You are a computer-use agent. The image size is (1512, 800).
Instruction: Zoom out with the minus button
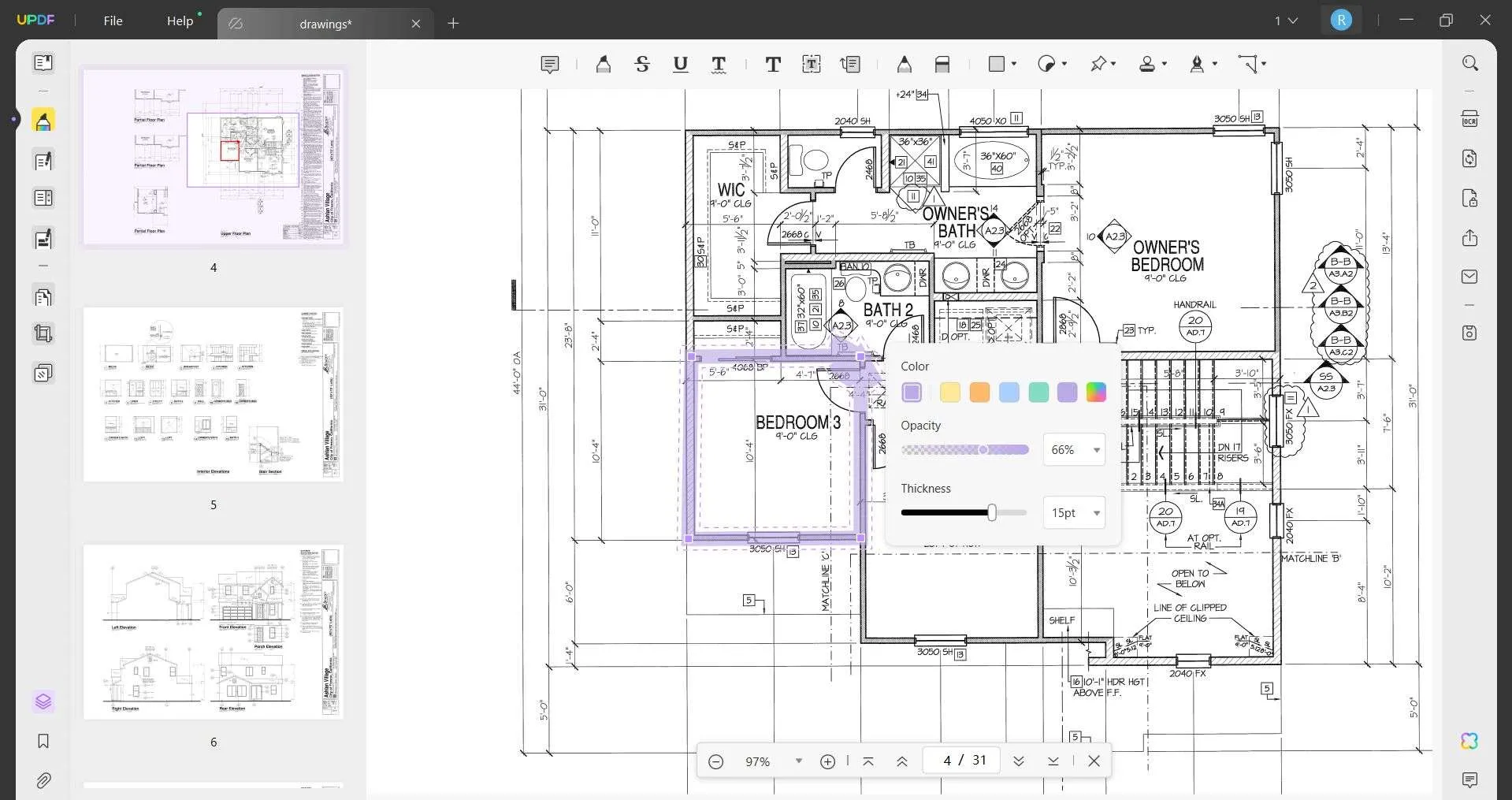[715, 761]
